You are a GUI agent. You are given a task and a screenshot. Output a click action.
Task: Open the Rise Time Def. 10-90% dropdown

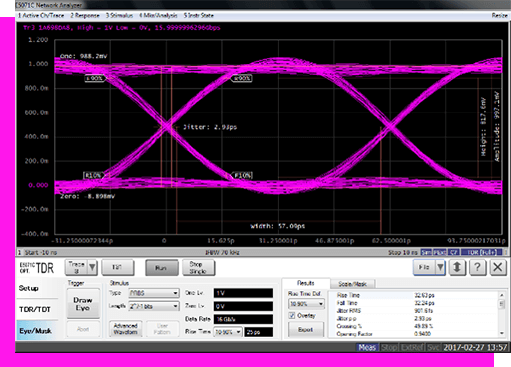[306, 304]
